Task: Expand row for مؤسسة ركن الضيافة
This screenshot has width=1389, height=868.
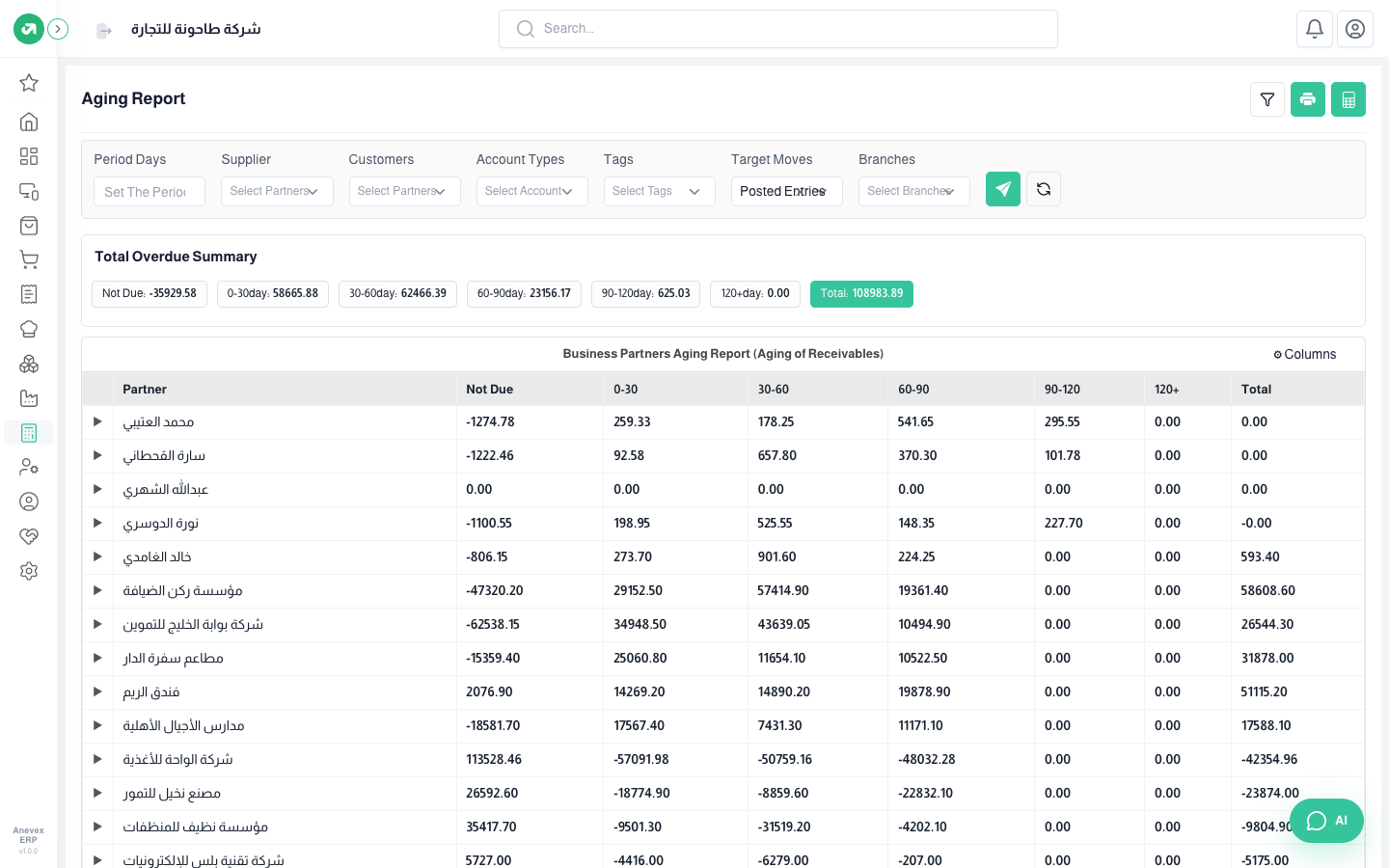Action: tap(97, 590)
